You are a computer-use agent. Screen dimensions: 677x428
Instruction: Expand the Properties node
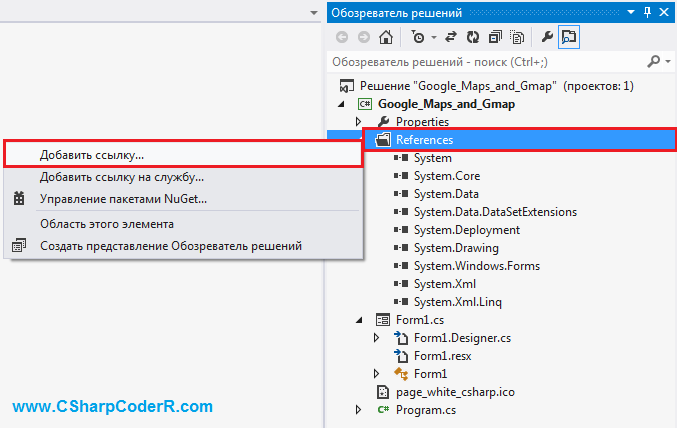click(358, 122)
